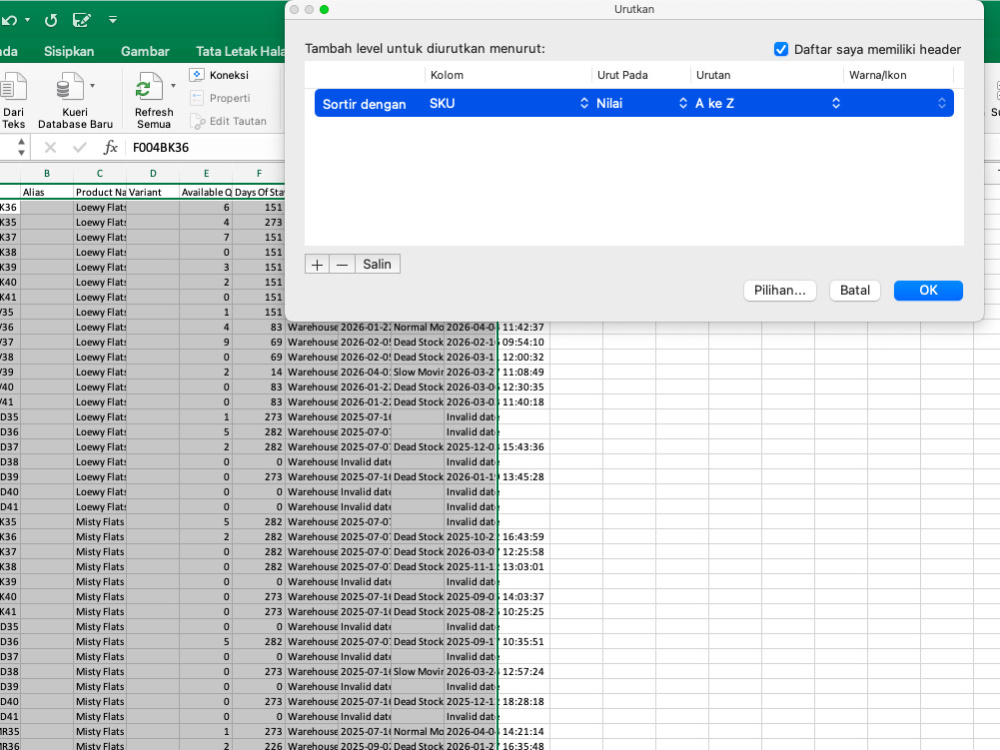Click the Redo circular arrow icon
The image size is (1000, 750).
[51, 20]
